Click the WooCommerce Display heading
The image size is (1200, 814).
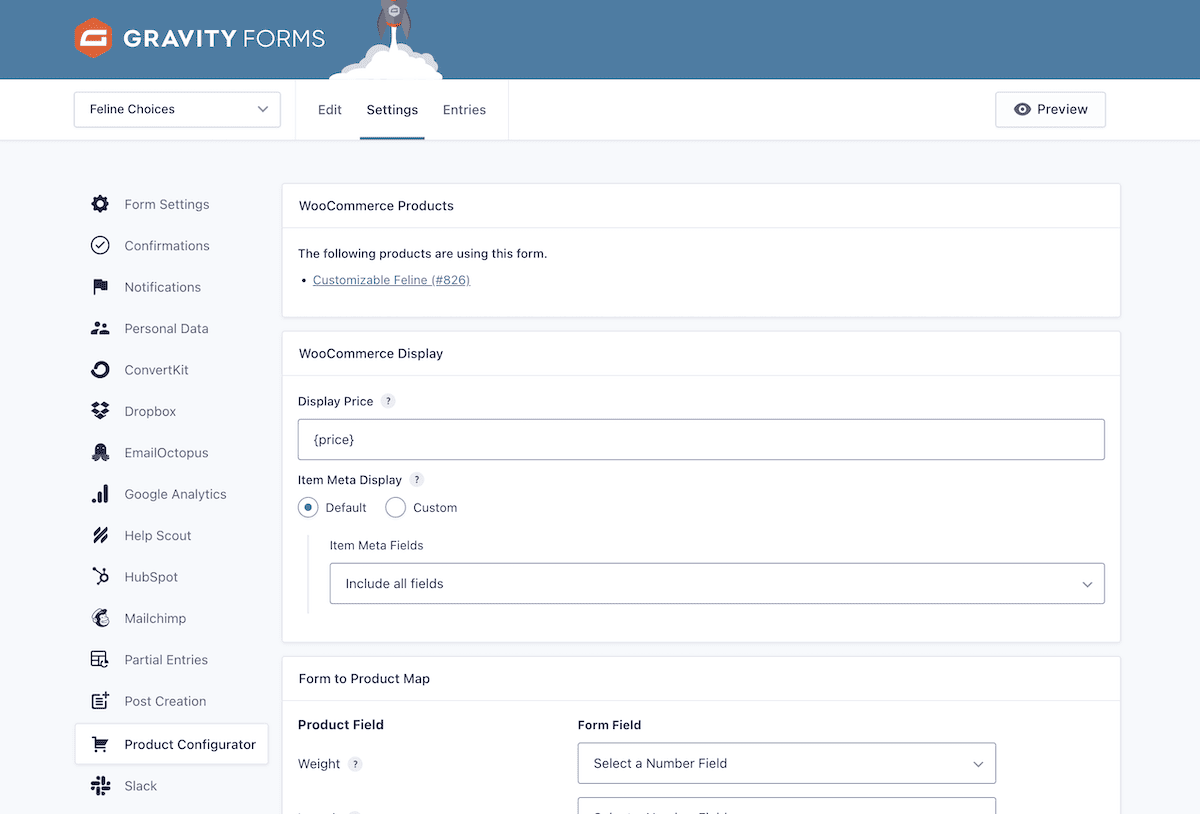point(371,353)
